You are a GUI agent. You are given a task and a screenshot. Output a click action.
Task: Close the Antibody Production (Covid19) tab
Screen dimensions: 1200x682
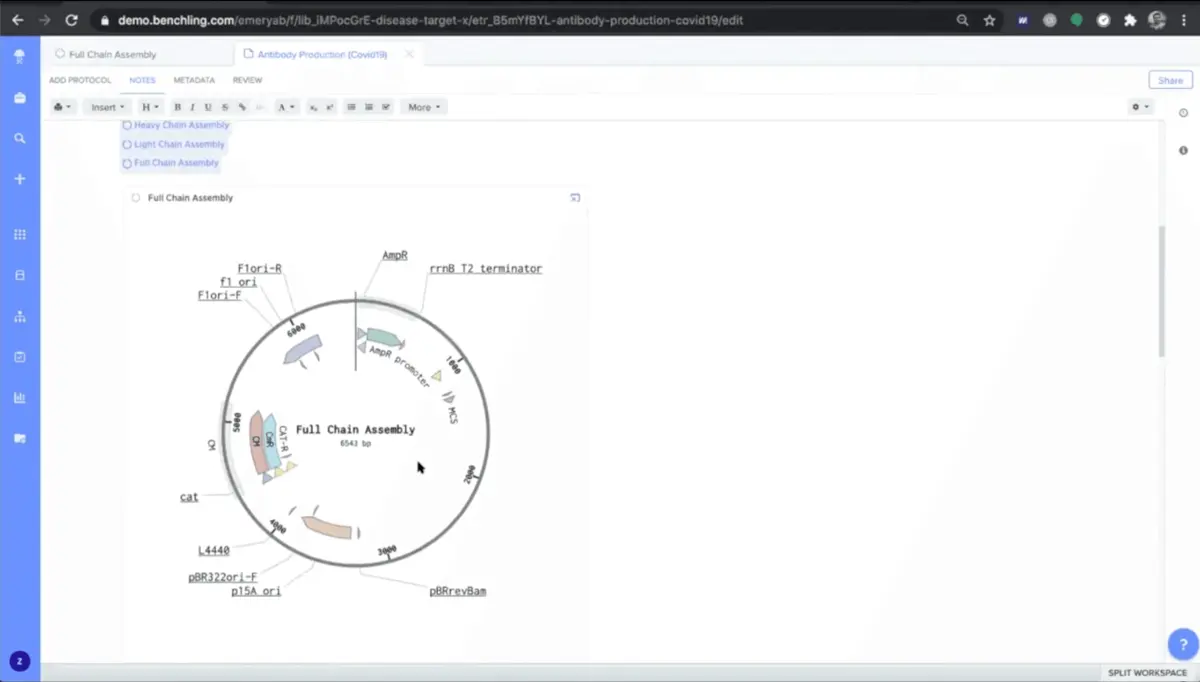pos(409,54)
